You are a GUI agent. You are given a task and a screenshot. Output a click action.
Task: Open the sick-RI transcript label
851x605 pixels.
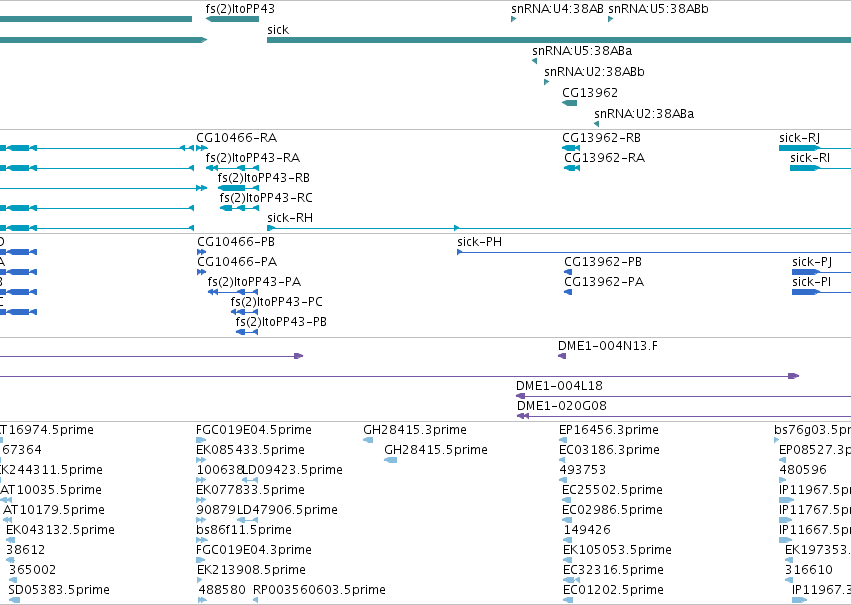click(810, 158)
